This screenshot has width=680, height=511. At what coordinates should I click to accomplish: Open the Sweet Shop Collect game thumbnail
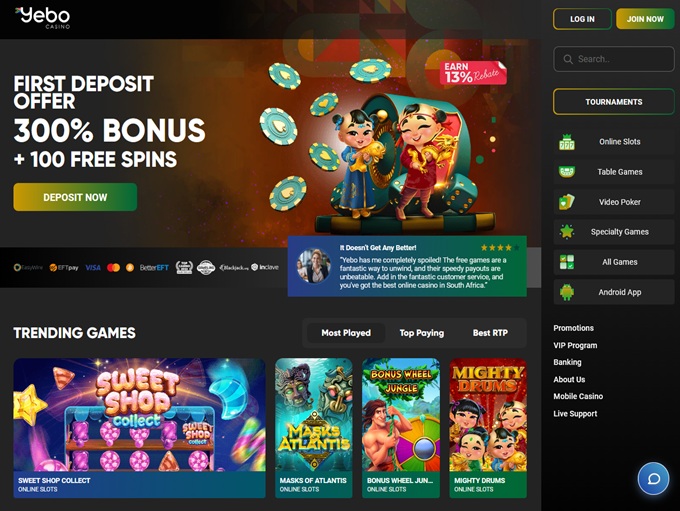tap(139, 428)
